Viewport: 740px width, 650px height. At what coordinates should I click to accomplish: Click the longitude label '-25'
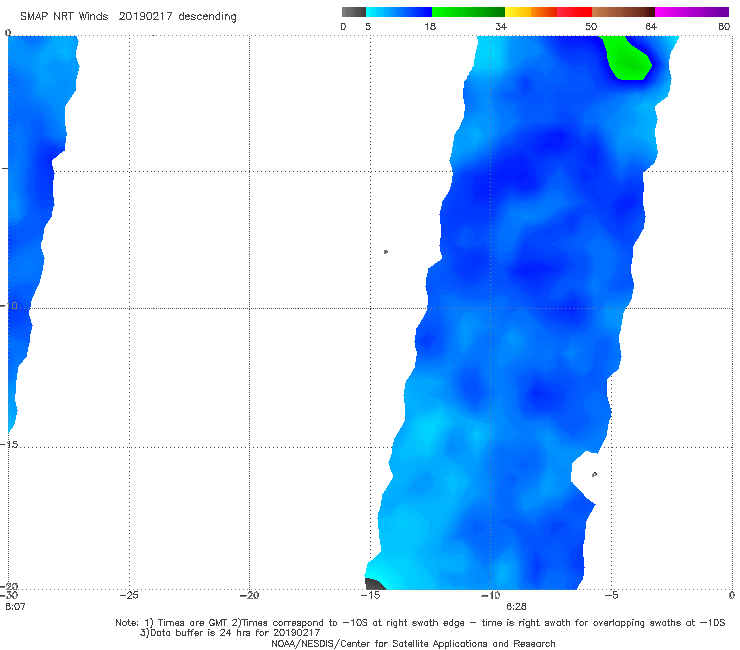pos(129,595)
